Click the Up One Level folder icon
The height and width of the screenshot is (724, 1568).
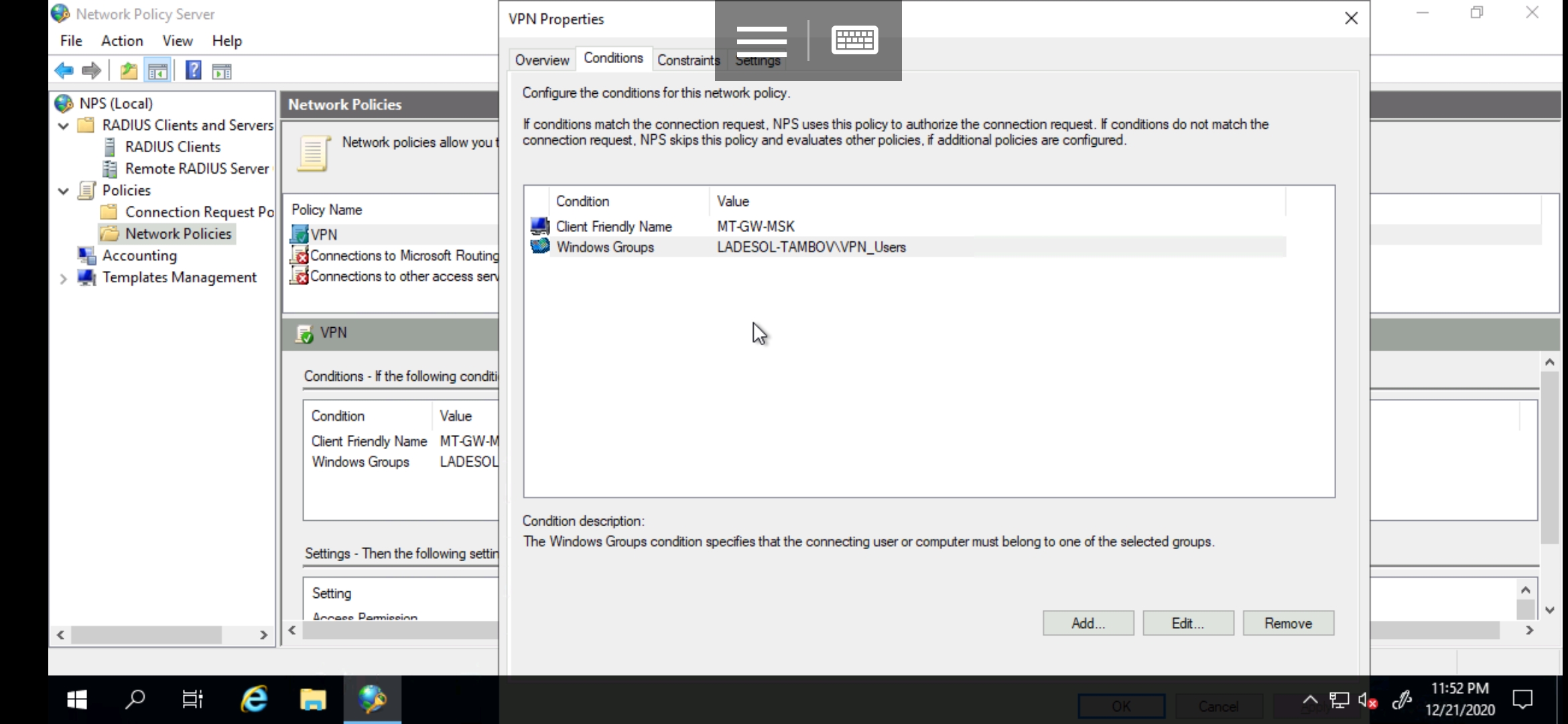(x=129, y=70)
